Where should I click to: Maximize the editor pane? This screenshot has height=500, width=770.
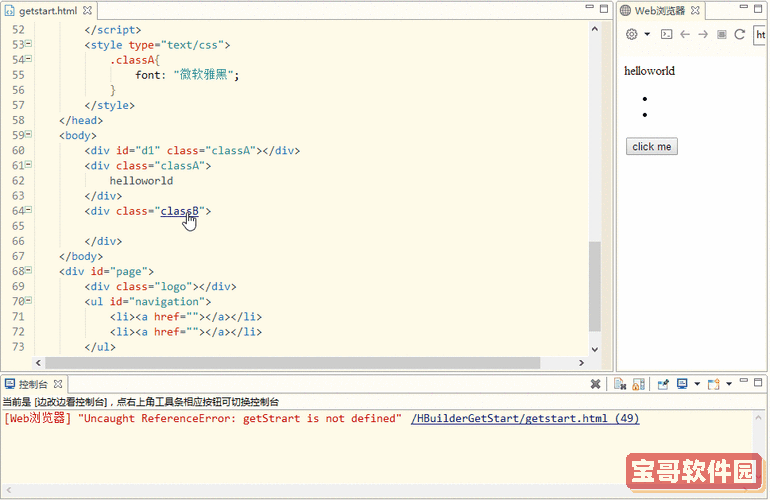tap(604, 8)
